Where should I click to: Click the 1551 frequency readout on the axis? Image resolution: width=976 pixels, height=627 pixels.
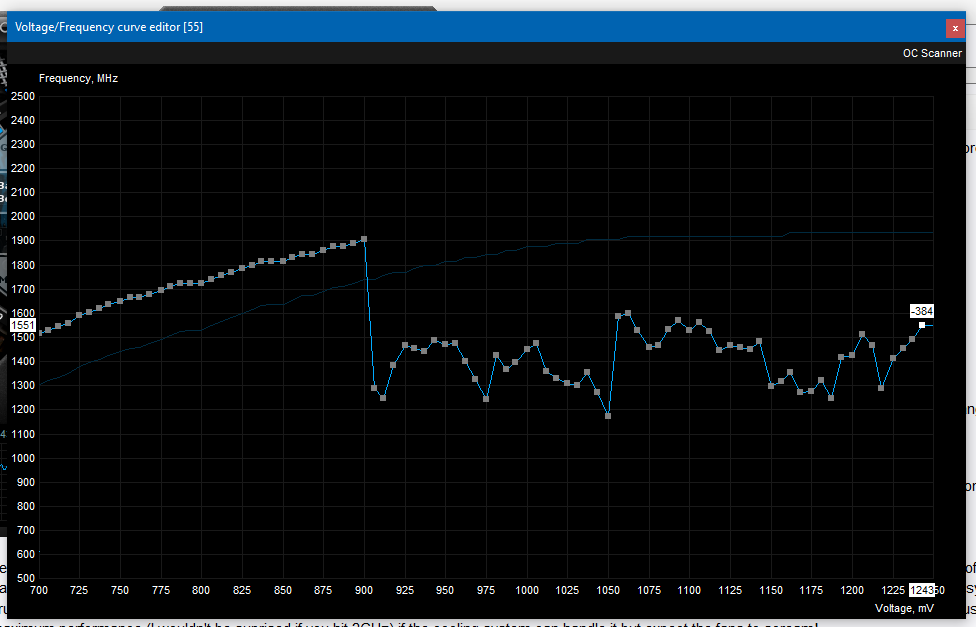pos(23,325)
